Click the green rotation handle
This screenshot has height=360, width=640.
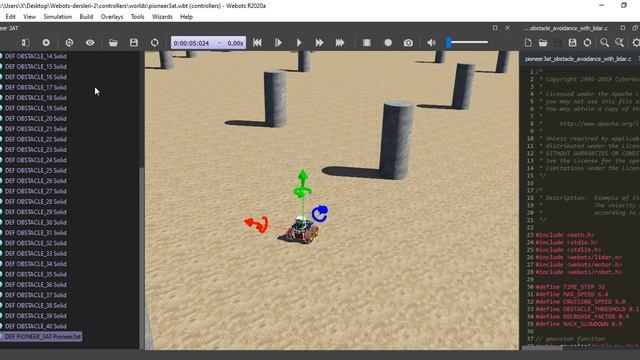303,191
